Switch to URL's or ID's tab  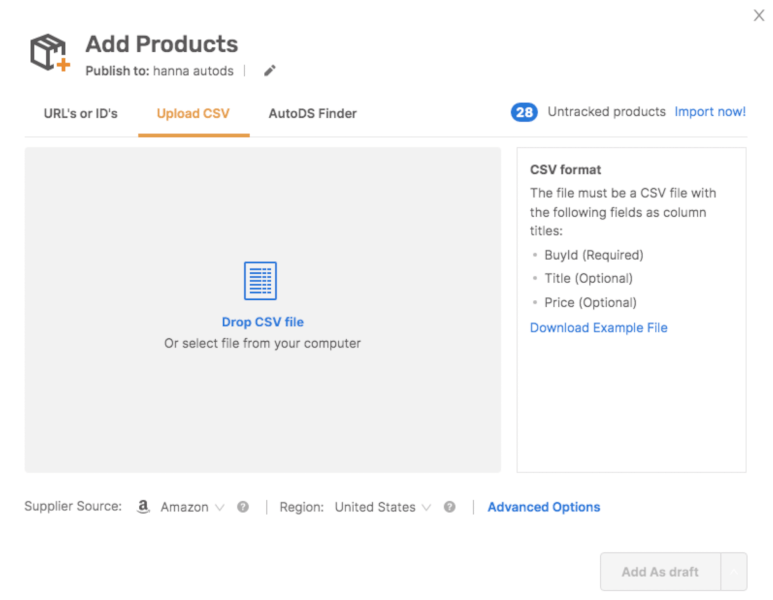coord(81,113)
